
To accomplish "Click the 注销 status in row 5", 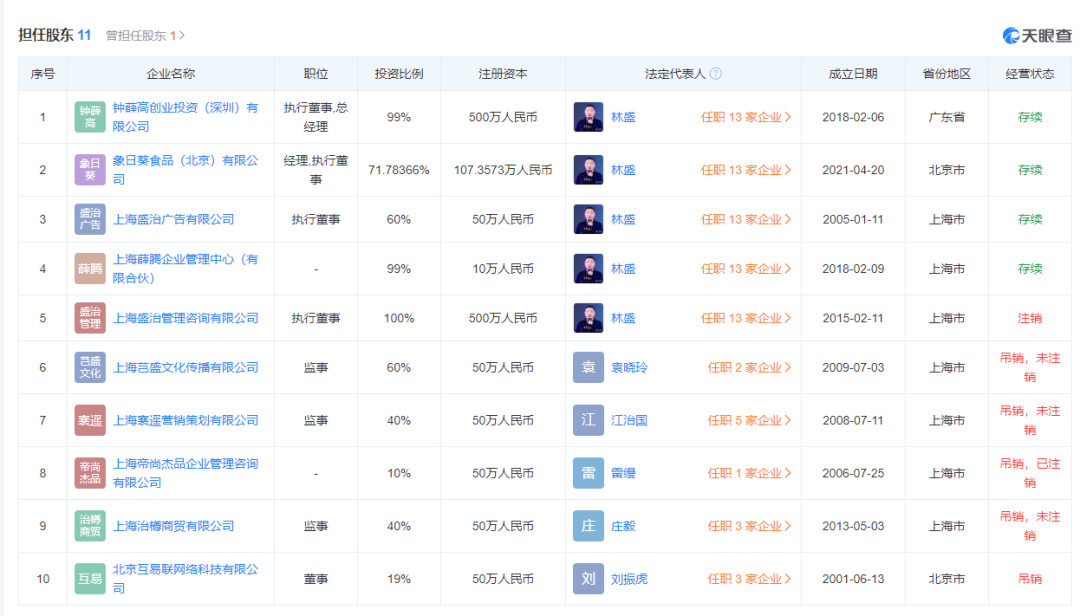I will [1030, 318].
